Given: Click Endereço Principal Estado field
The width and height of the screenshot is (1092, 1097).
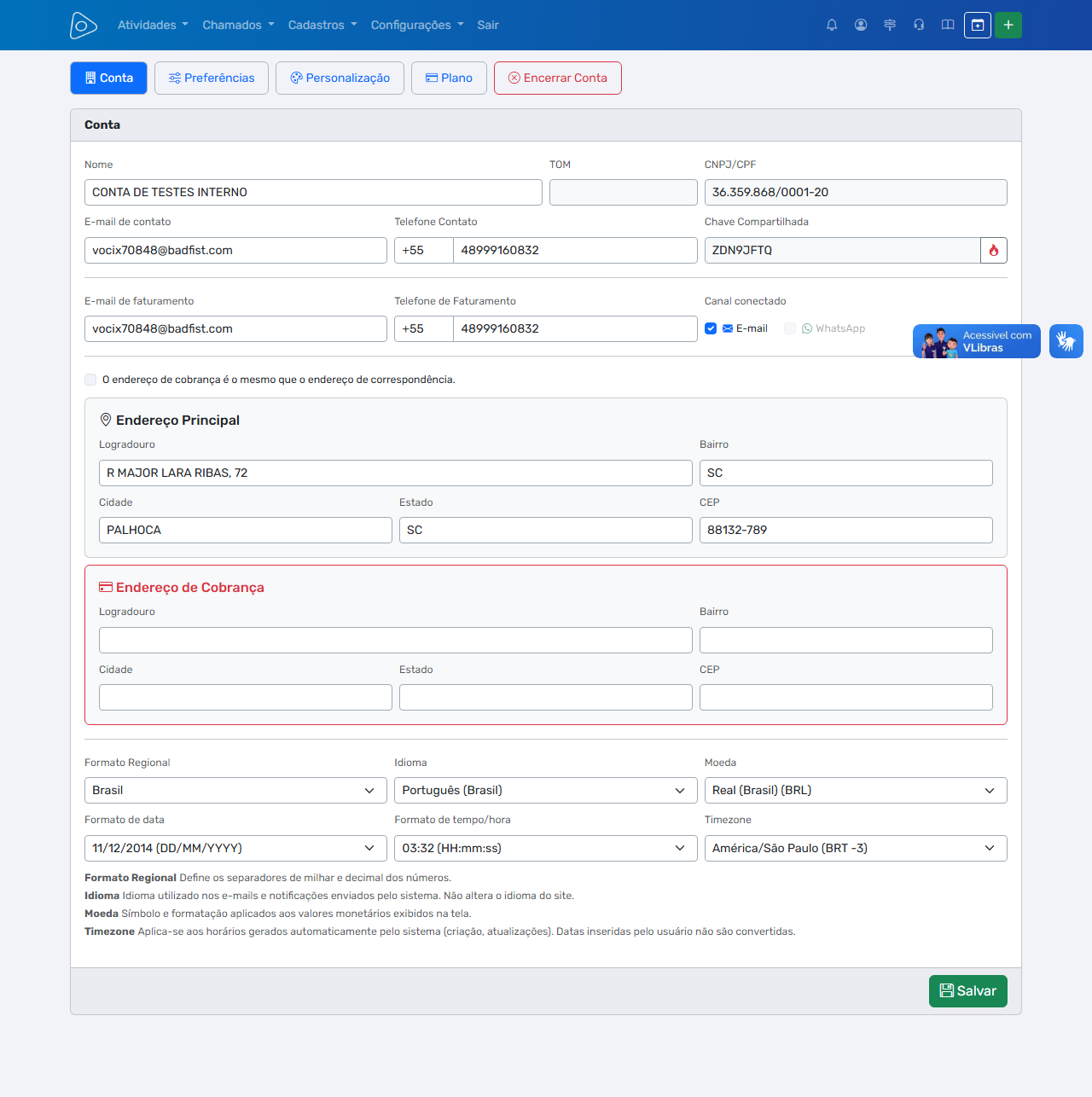Looking at the screenshot, I should pyautogui.click(x=546, y=530).
